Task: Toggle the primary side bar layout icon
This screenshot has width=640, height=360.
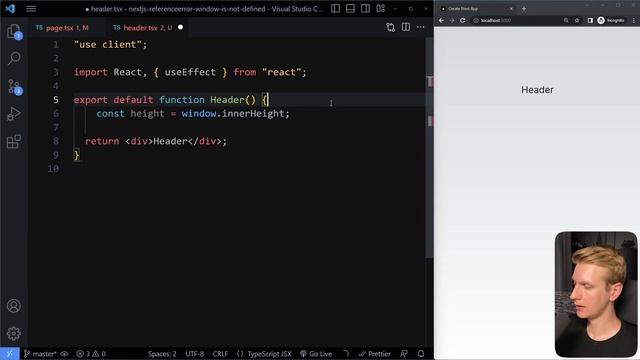Action: [335, 9]
